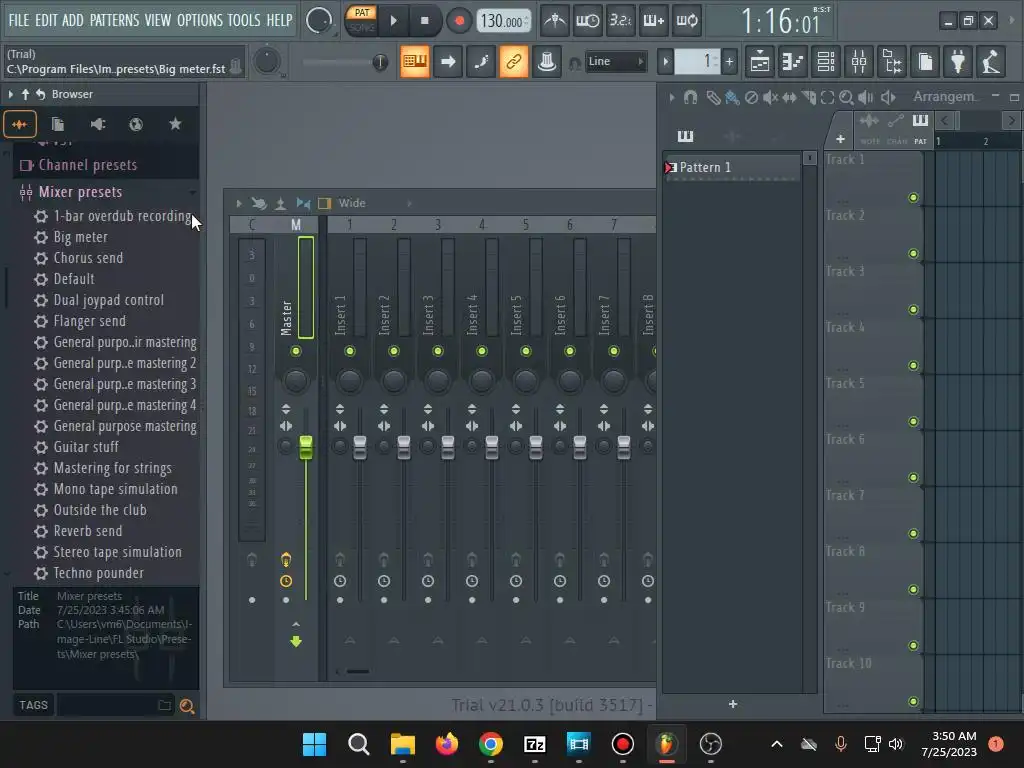The height and width of the screenshot is (768, 1024).
Task: Open Chrome from the taskbar
Action: (x=491, y=744)
